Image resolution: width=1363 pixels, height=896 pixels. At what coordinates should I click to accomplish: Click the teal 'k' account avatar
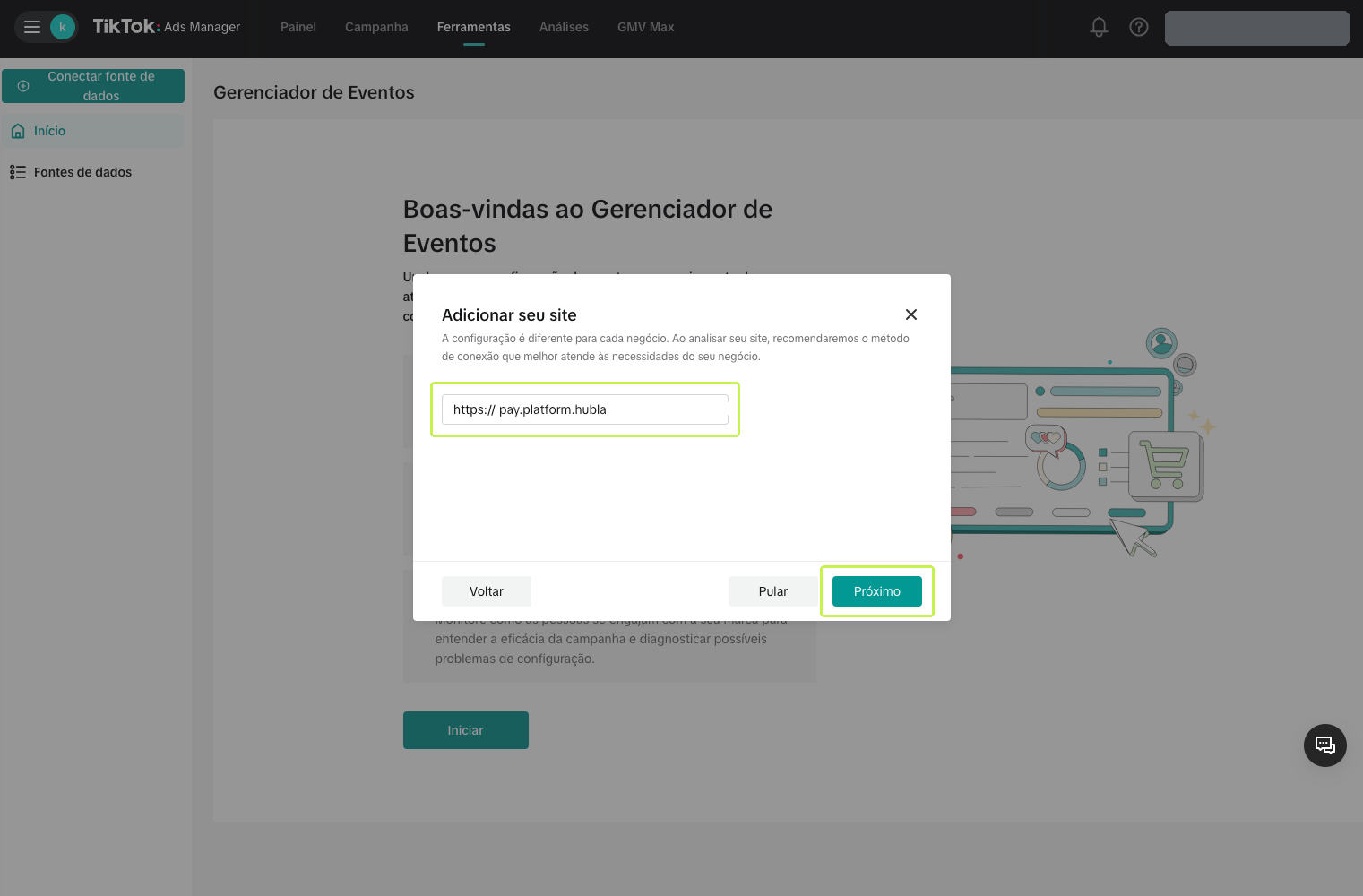coord(63,27)
